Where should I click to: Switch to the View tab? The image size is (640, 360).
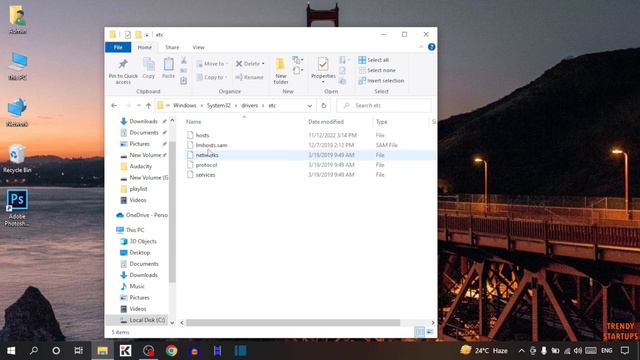pyautogui.click(x=198, y=47)
